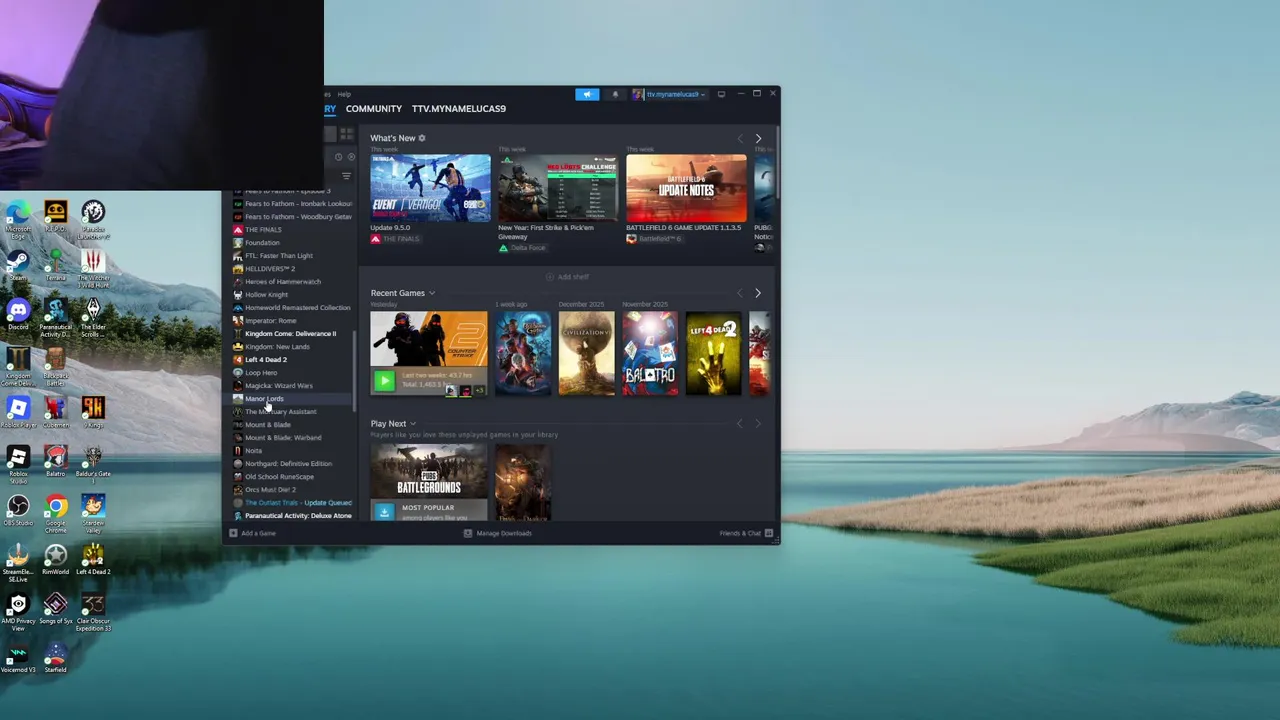Viewport: 1280px width, 720px height.
Task: Open Balatro recent game cover
Action: pyautogui.click(x=650, y=353)
